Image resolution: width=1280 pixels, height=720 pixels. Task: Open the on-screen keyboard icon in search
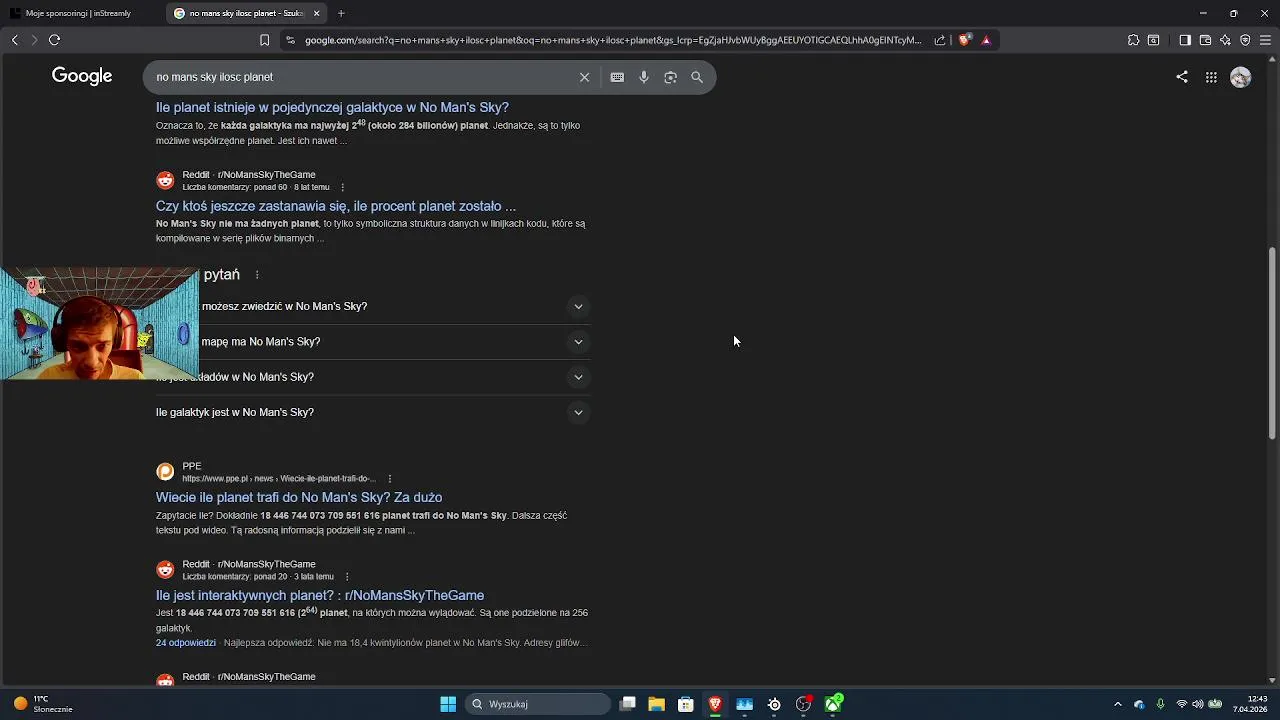(x=617, y=77)
